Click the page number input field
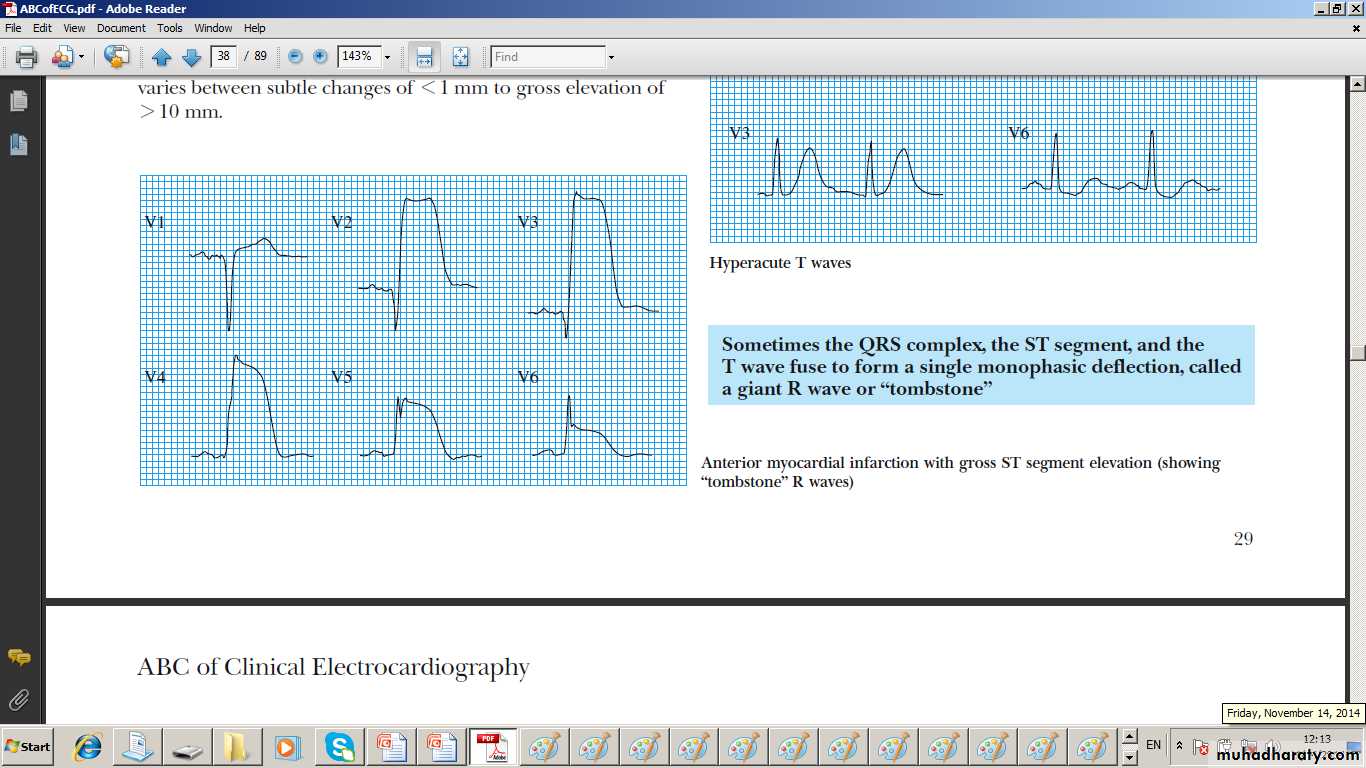Image resolution: width=1366 pixels, height=768 pixels. coord(223,57)
